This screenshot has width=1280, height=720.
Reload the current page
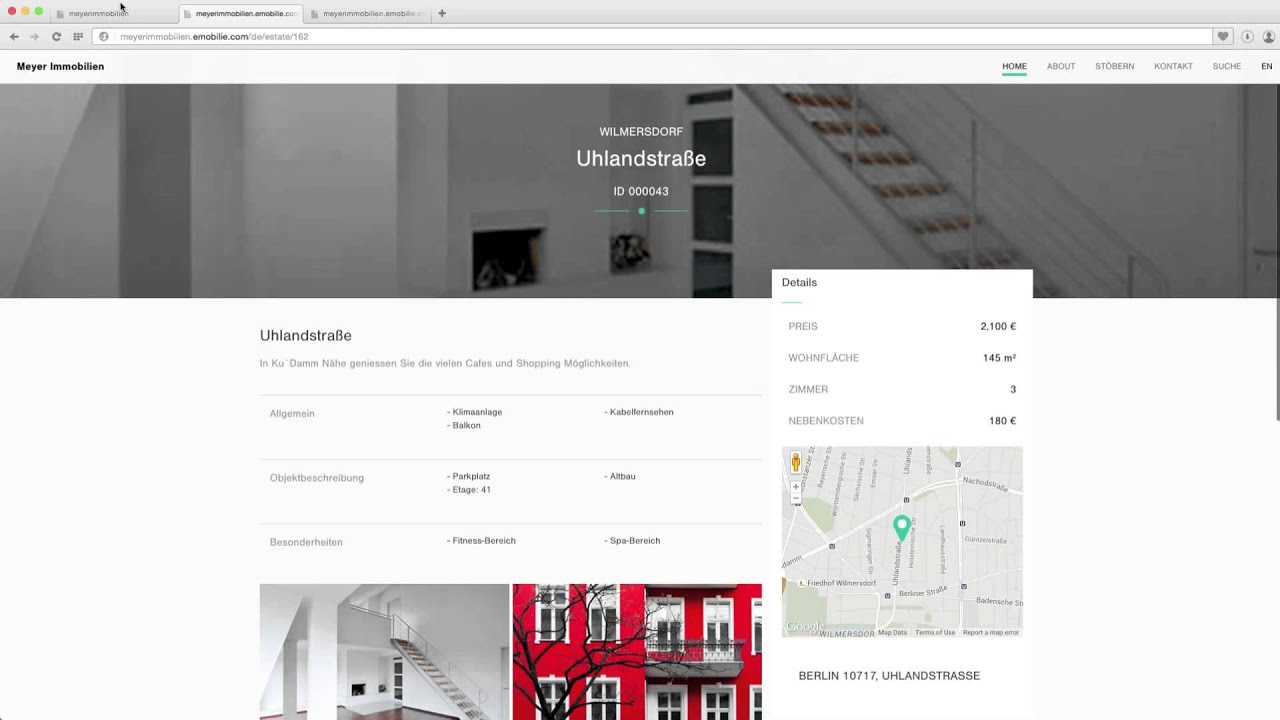click(x=56, y=36)
